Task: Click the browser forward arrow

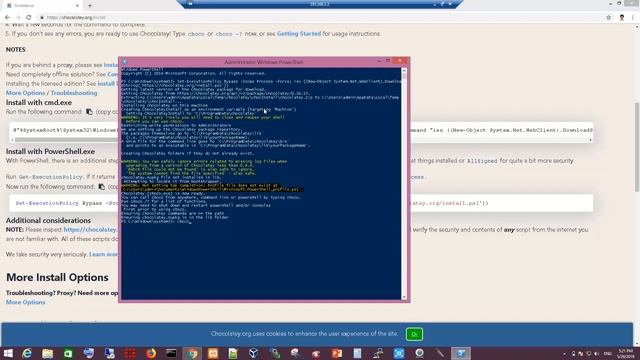Action: (18, 18)
